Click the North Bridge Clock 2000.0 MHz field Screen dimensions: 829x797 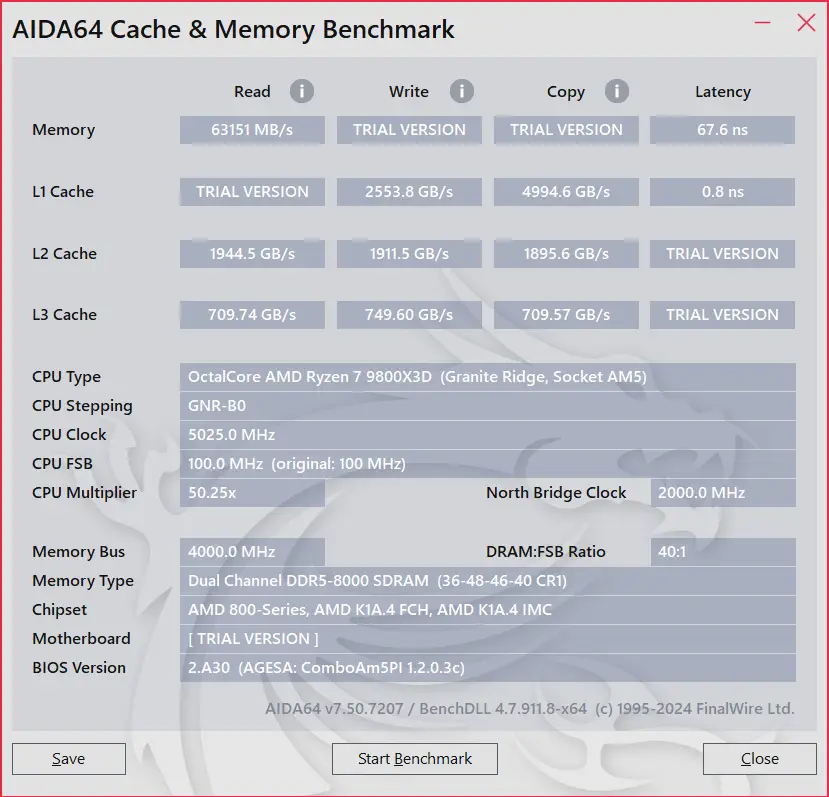pyautogui.click(x=723, y=493)
